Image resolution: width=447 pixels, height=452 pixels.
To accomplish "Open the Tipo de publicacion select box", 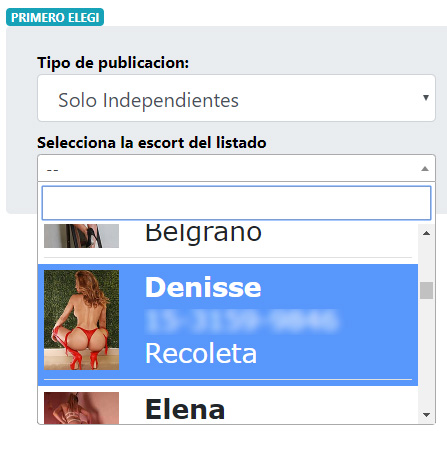I will coord(236,98).
